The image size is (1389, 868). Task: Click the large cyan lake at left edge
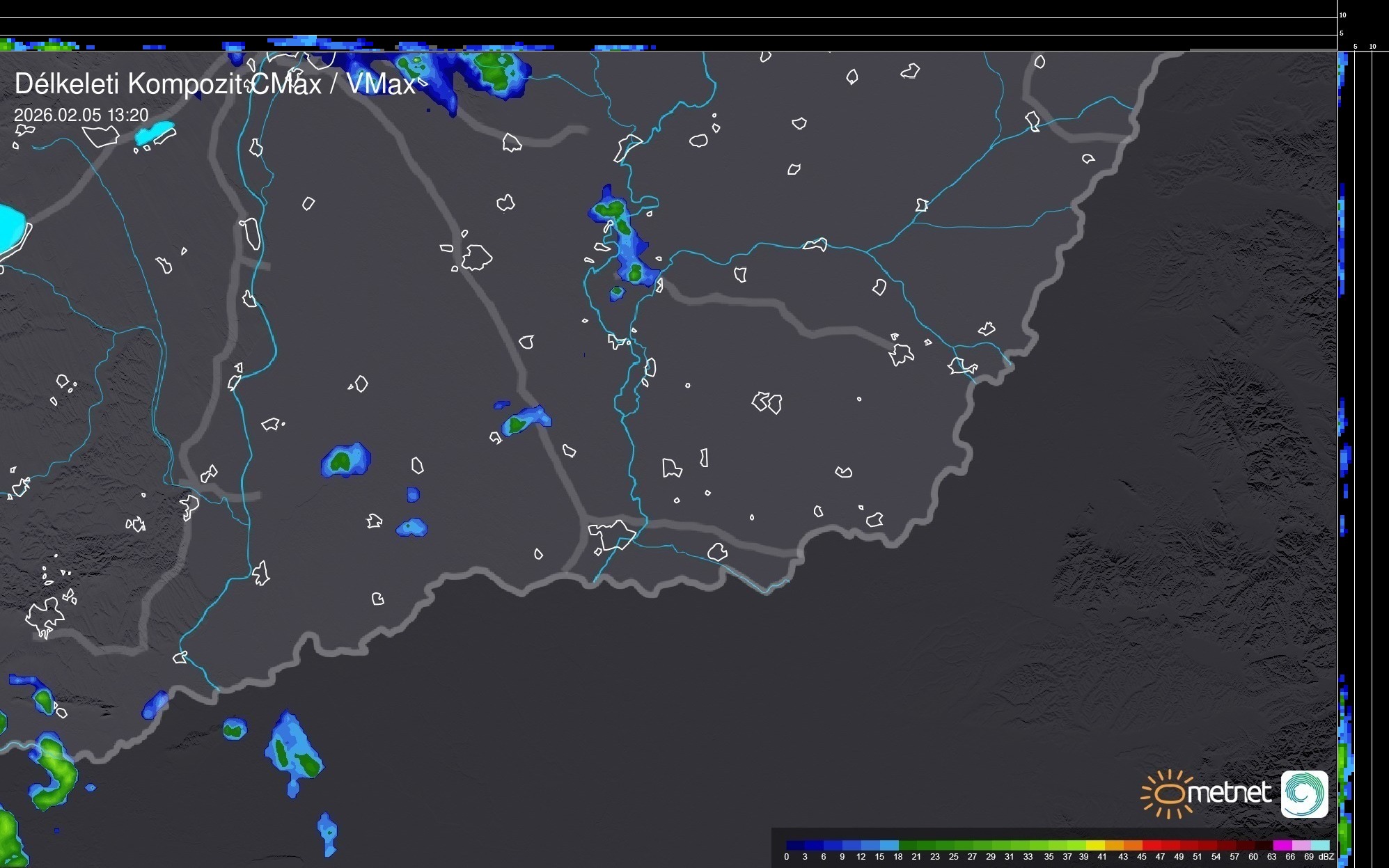click(x=10, y=228)
